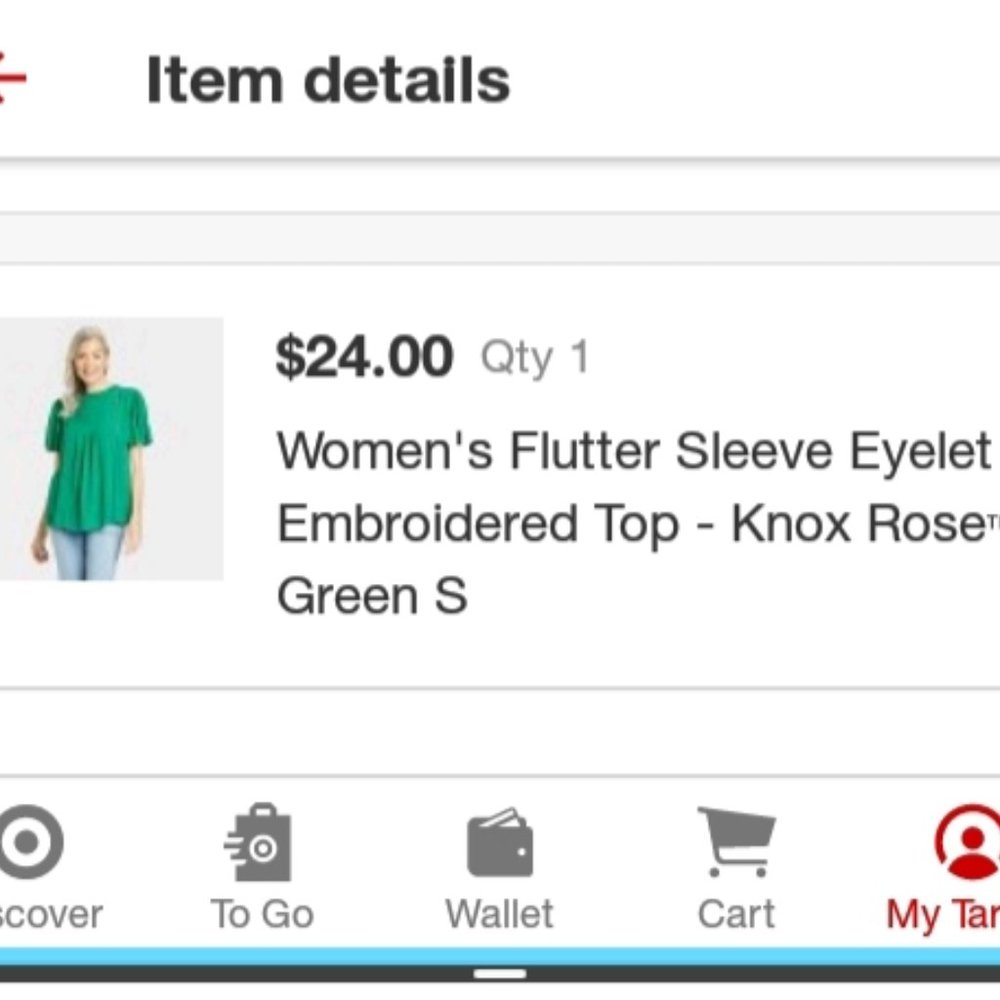Switch to the Cart tab

pos(737,870)
